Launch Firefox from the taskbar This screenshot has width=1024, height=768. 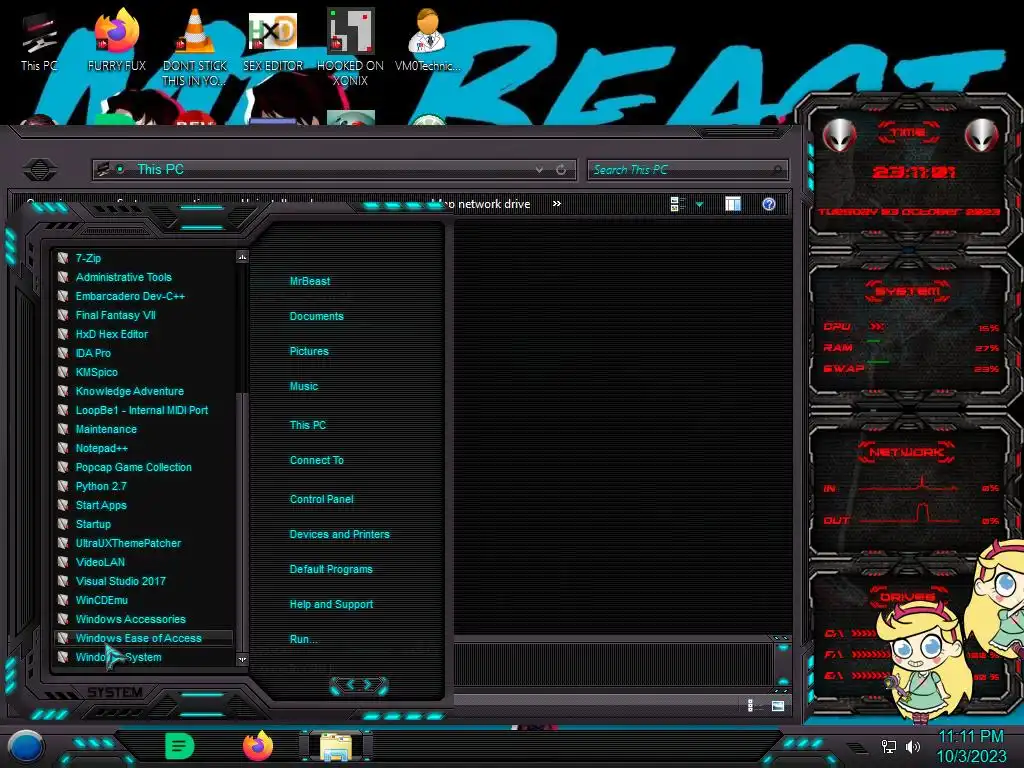258,746
